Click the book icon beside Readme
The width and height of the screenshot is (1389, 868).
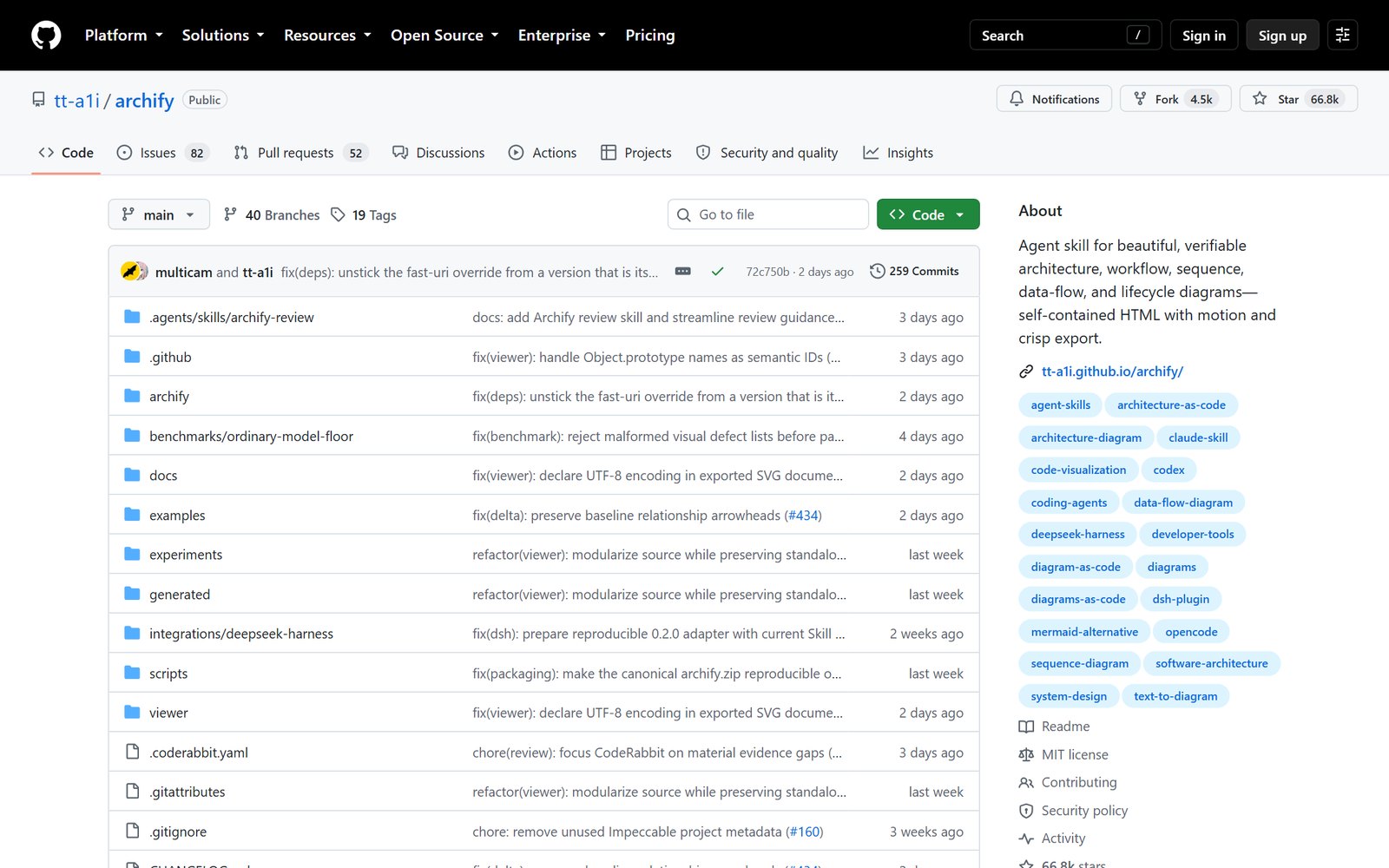[x=1026, y=727]
